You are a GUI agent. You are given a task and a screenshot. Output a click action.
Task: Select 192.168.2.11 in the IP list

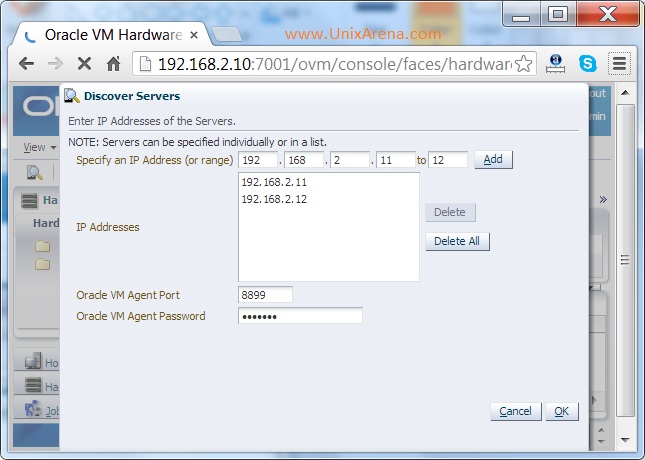coord(274,182)
